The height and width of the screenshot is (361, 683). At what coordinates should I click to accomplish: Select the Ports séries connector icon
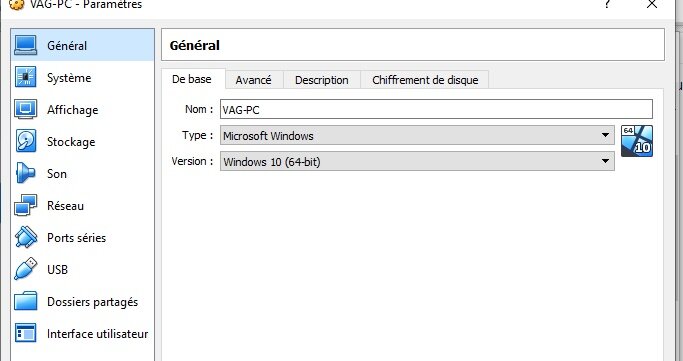coord(26,237)
